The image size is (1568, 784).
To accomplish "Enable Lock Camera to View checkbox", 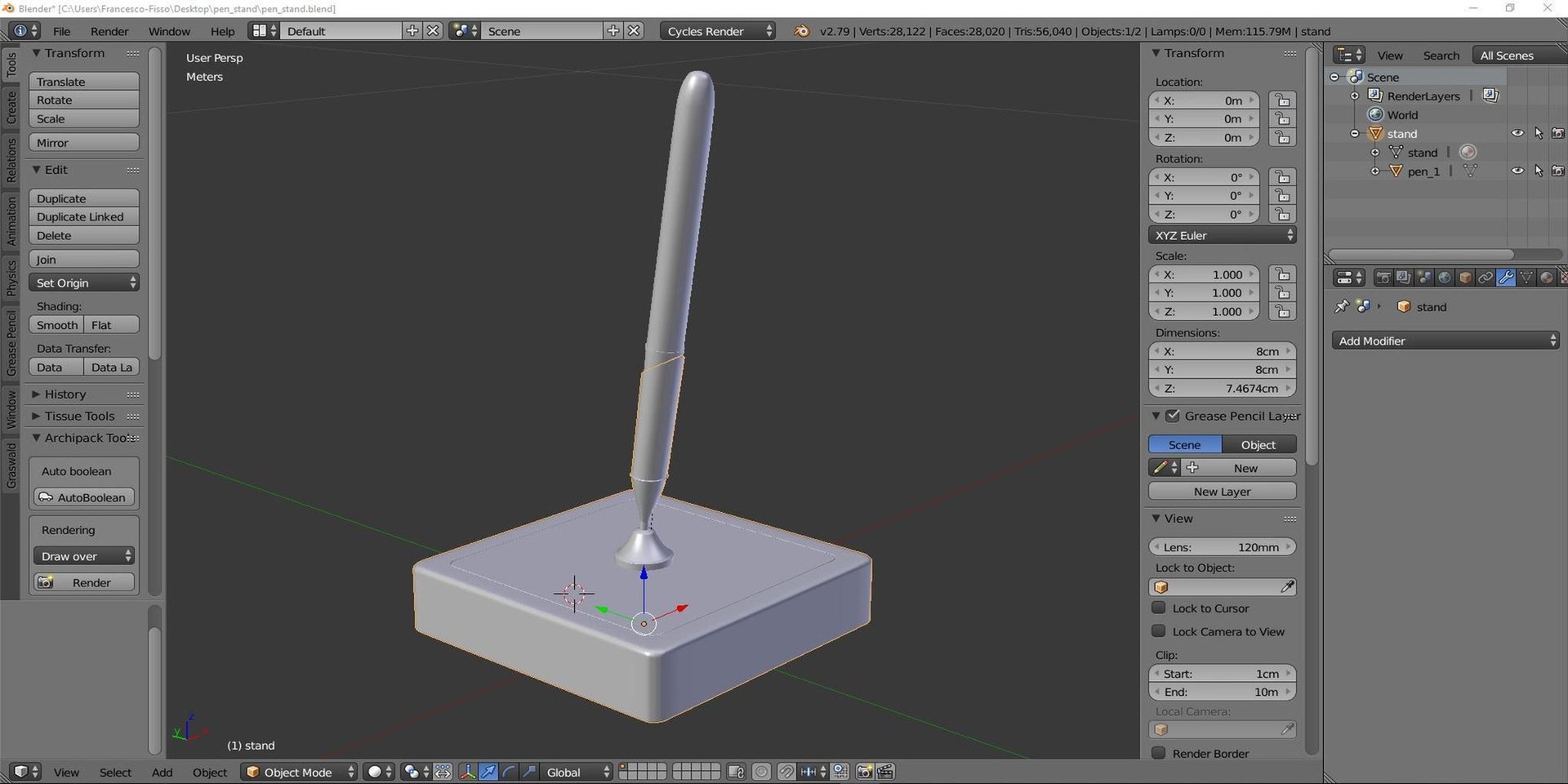I will coord(1158,631).
